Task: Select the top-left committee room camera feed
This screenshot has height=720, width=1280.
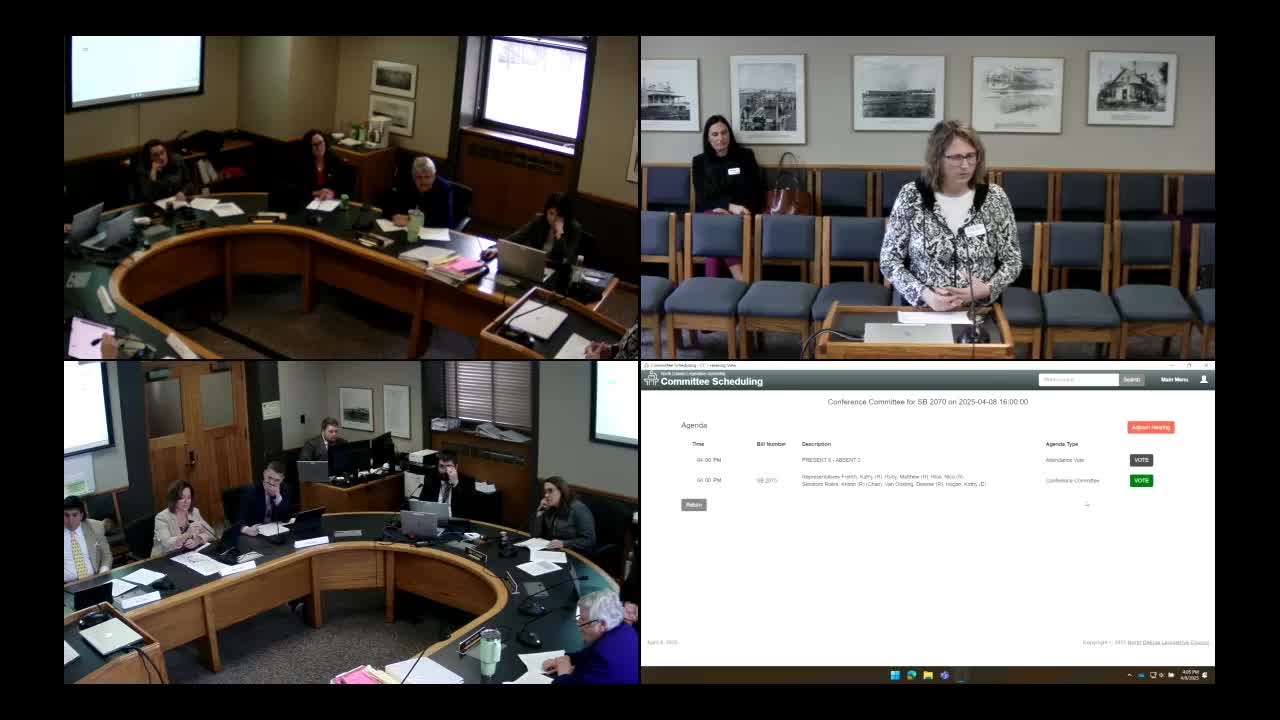Action: 352,198
